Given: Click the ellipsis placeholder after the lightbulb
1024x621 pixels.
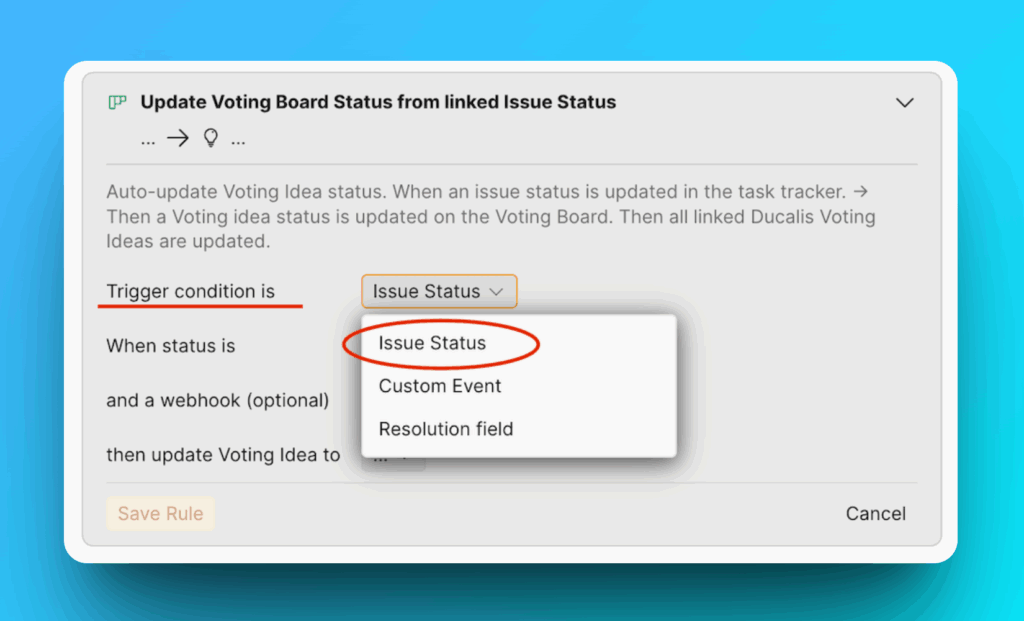Looking at the screenshot, I should (238, 140).
